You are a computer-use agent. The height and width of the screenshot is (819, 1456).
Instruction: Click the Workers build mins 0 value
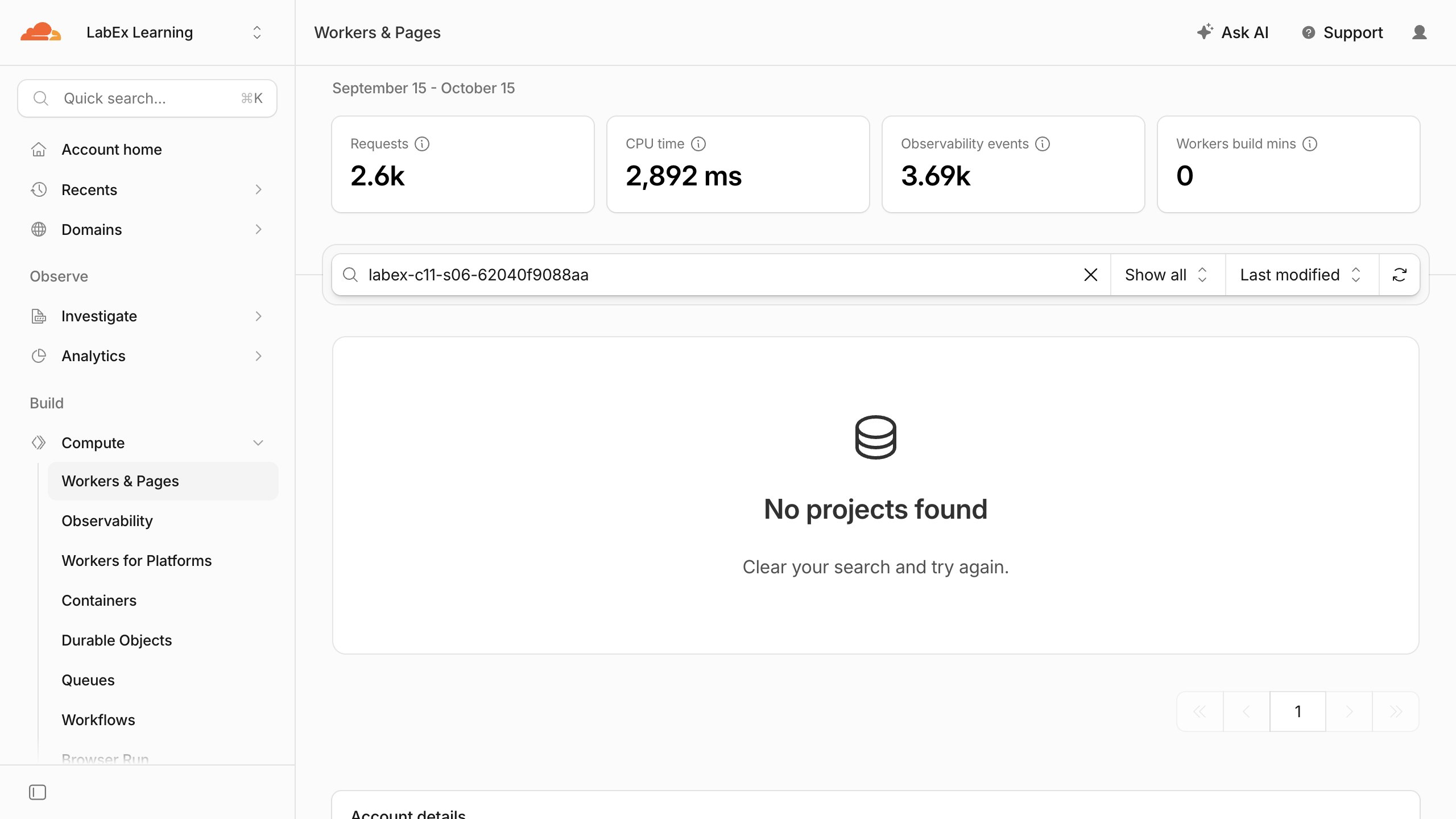tap(1185, 176)
